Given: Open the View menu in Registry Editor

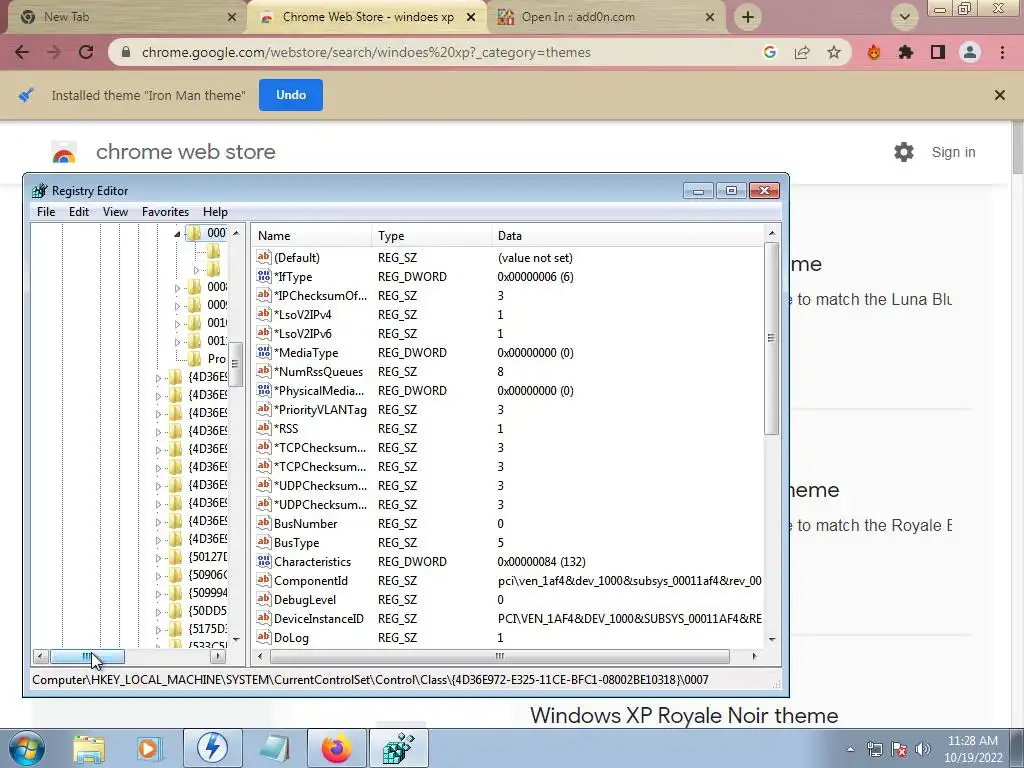Looking at the screenshot, I should tap(115, 212).
